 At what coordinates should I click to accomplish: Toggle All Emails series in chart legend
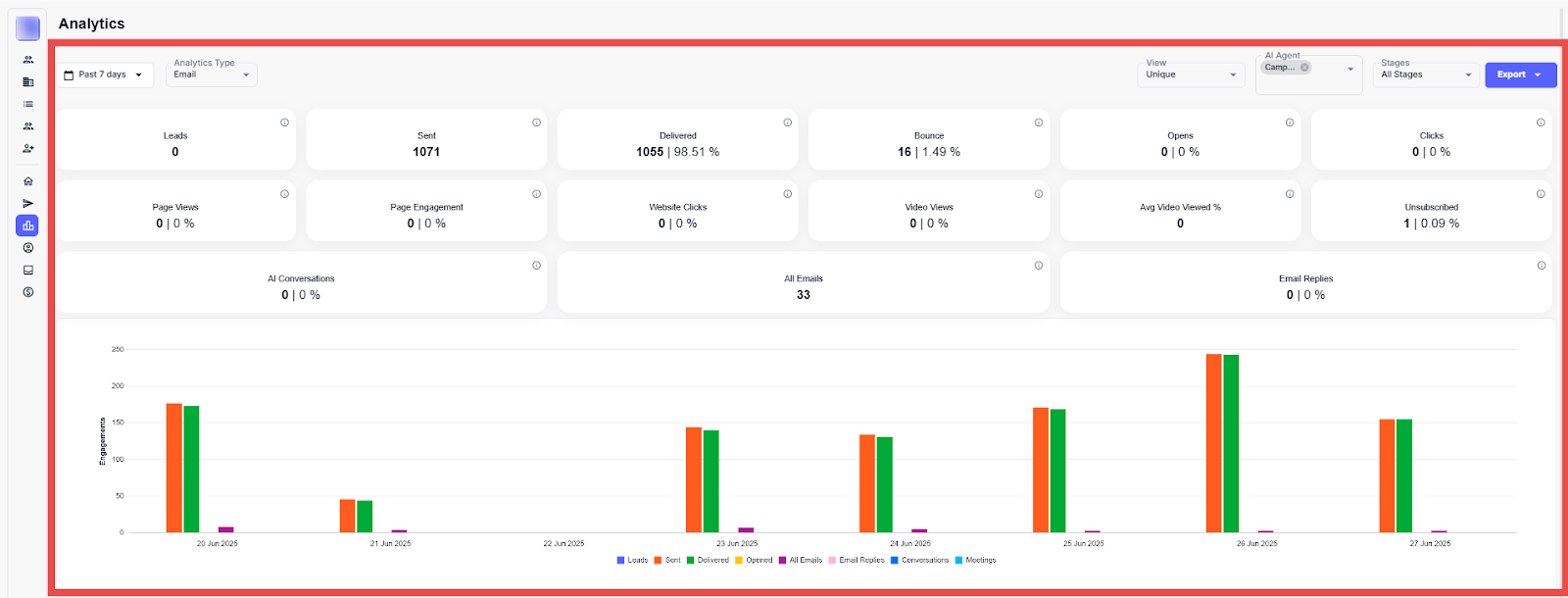800,561
